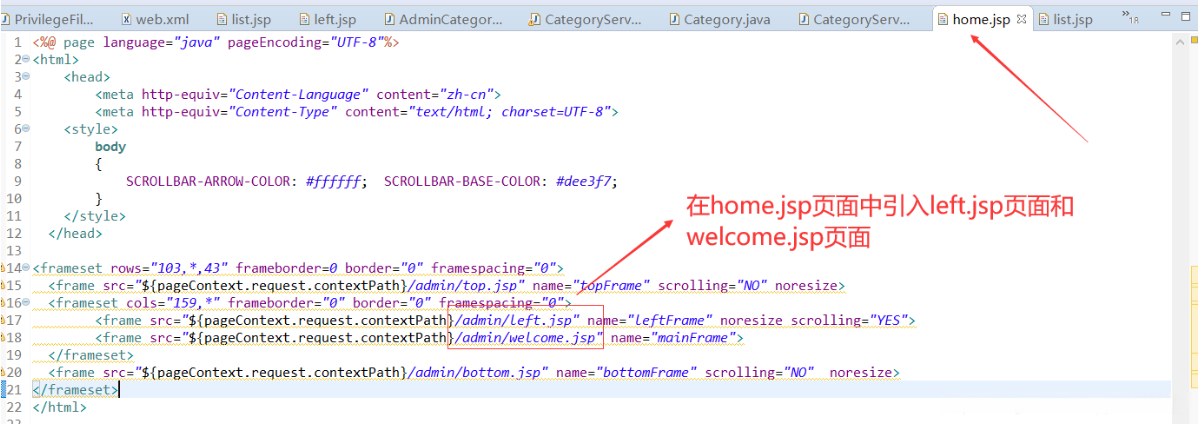Collapse the <head> block on line 3

click(x=26, y=76)
